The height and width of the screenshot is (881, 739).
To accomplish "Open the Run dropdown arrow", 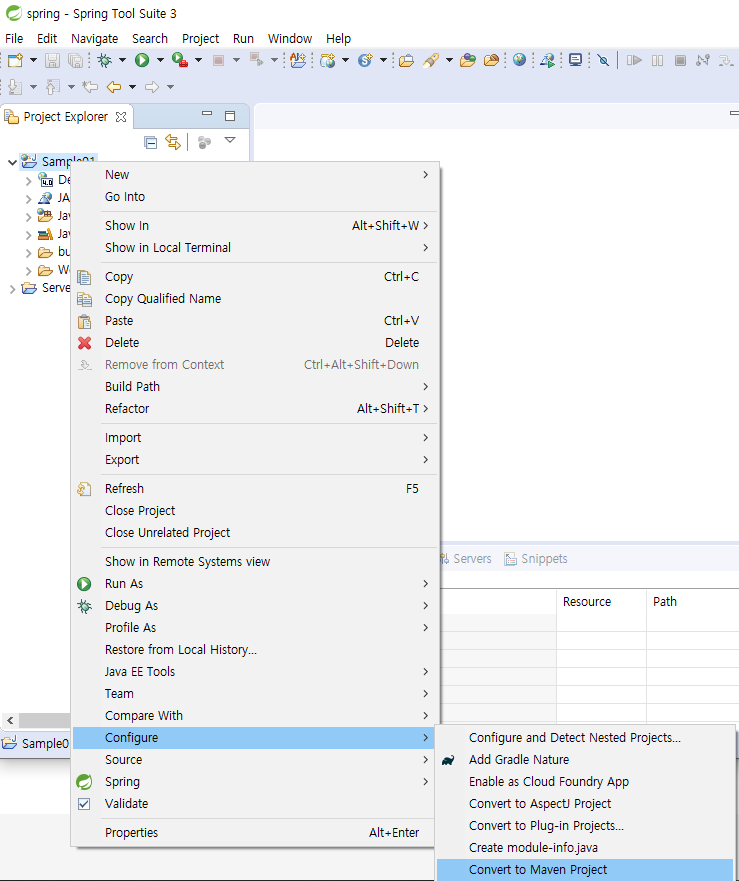I will click(x=160, y=60).
